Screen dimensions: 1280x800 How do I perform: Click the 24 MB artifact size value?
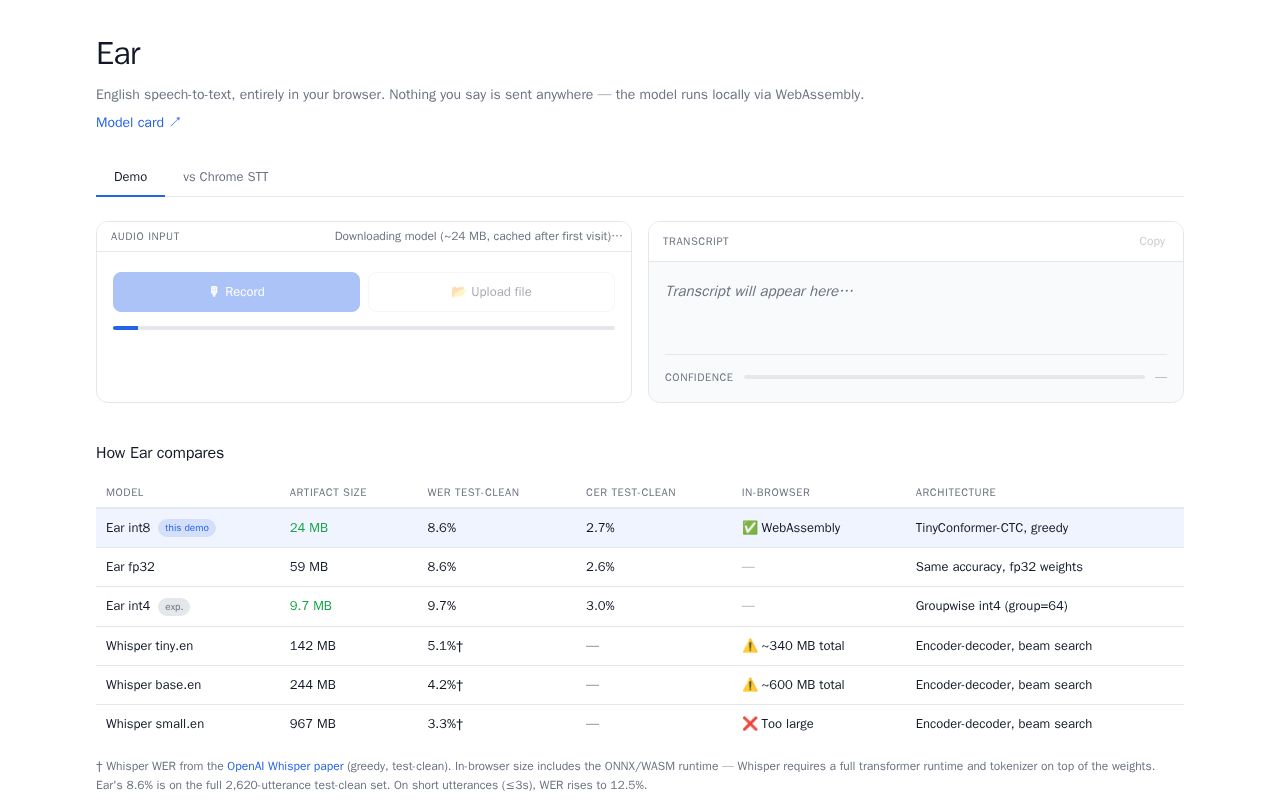309,528
